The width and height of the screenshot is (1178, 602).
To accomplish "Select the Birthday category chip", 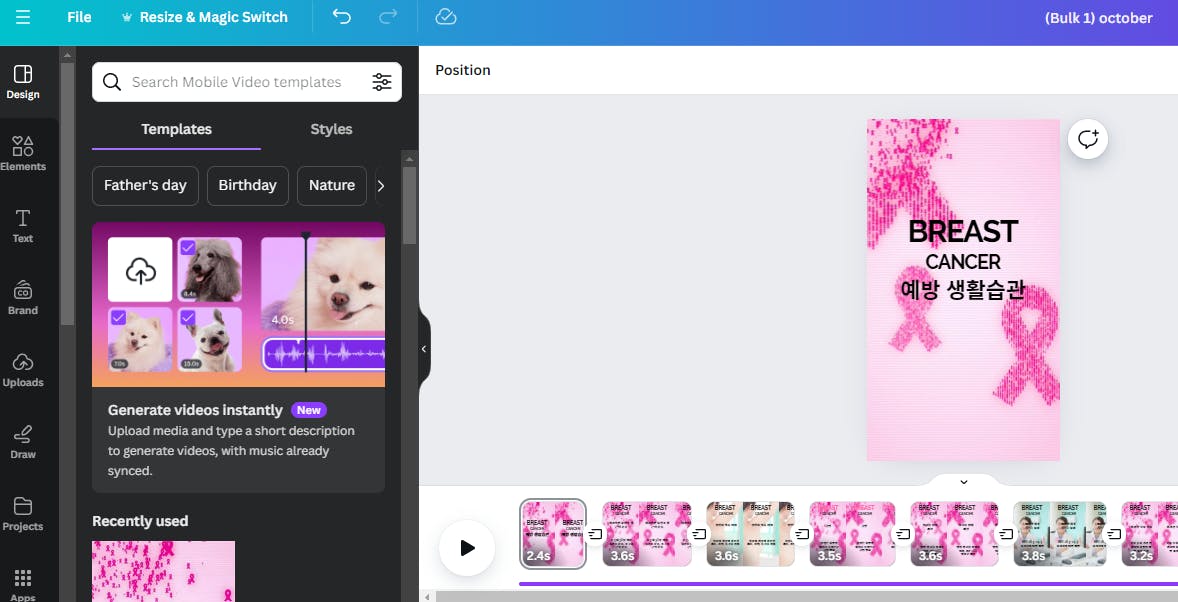I will click(247, 186).
